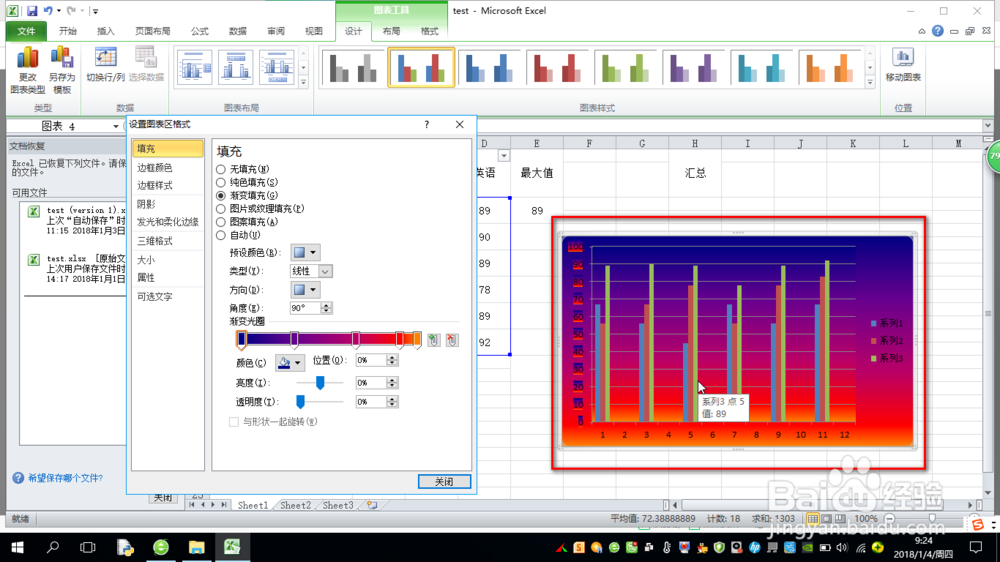Viewport: 1000px width, 562px height.
Task: Select the Pattern fill radio option
Action: 221,222
